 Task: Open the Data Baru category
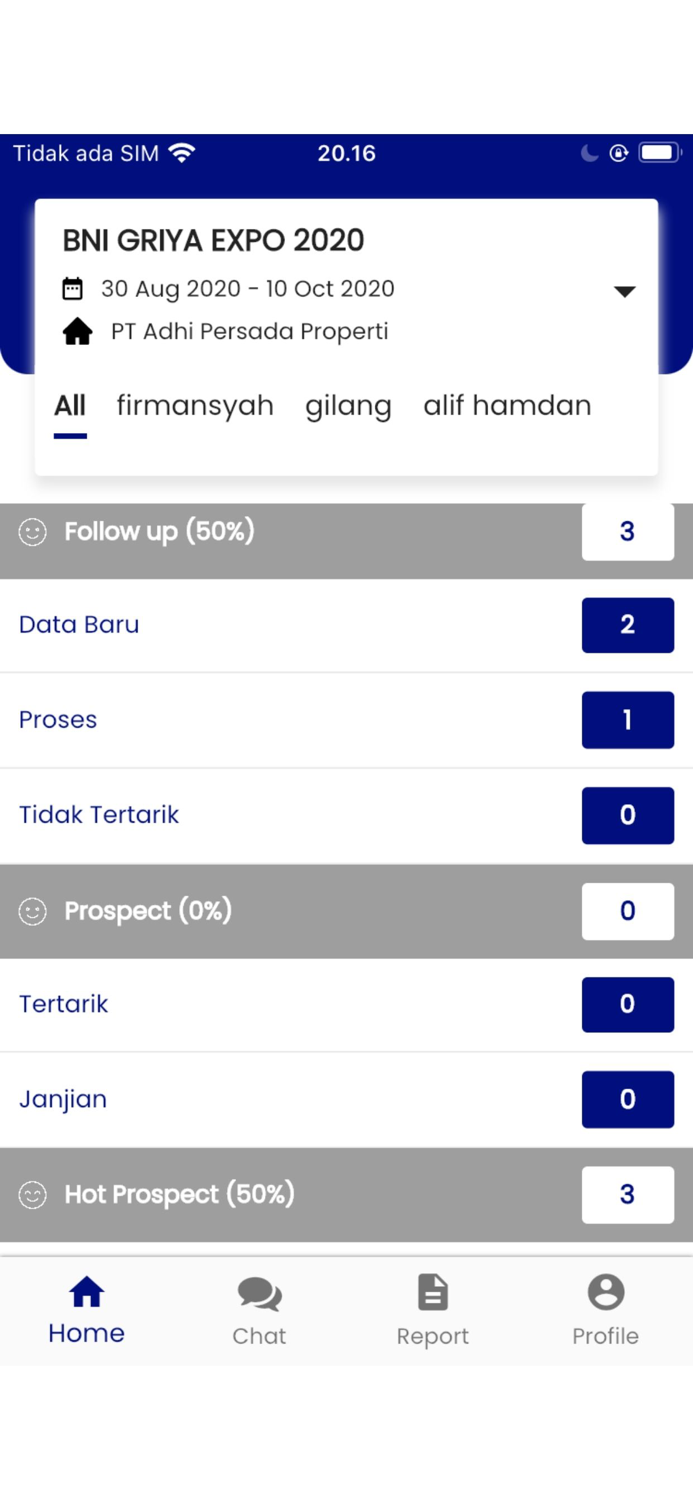click(79, 624)
